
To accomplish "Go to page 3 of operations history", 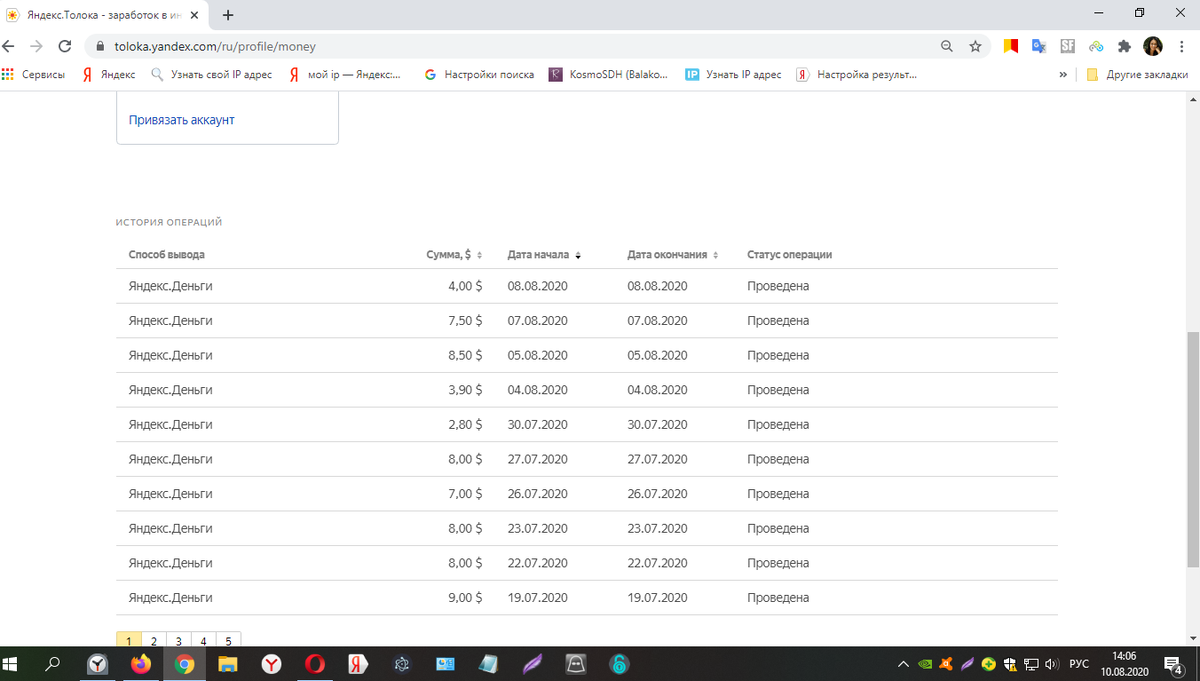I will click(178, 640).
